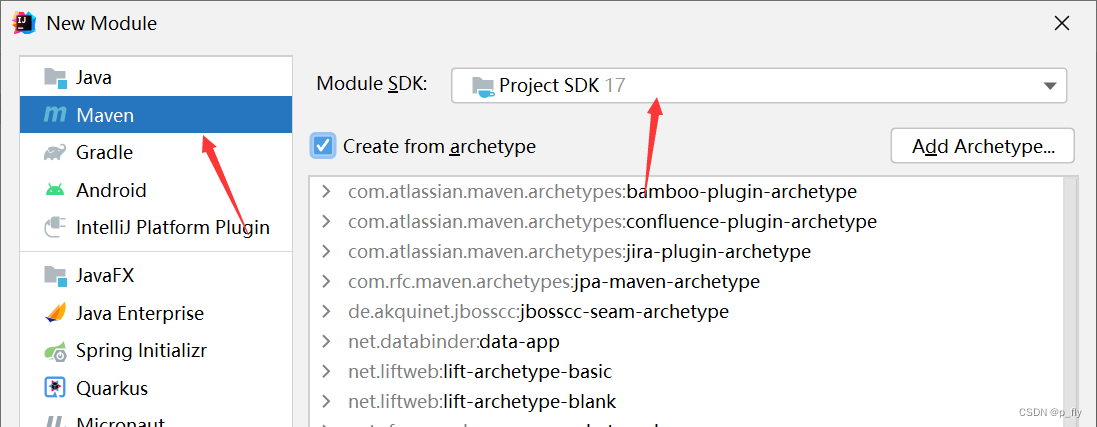Select confluence-plugin-archetype entry
This screenshot has height=427, width=1097.
(612, 222)
